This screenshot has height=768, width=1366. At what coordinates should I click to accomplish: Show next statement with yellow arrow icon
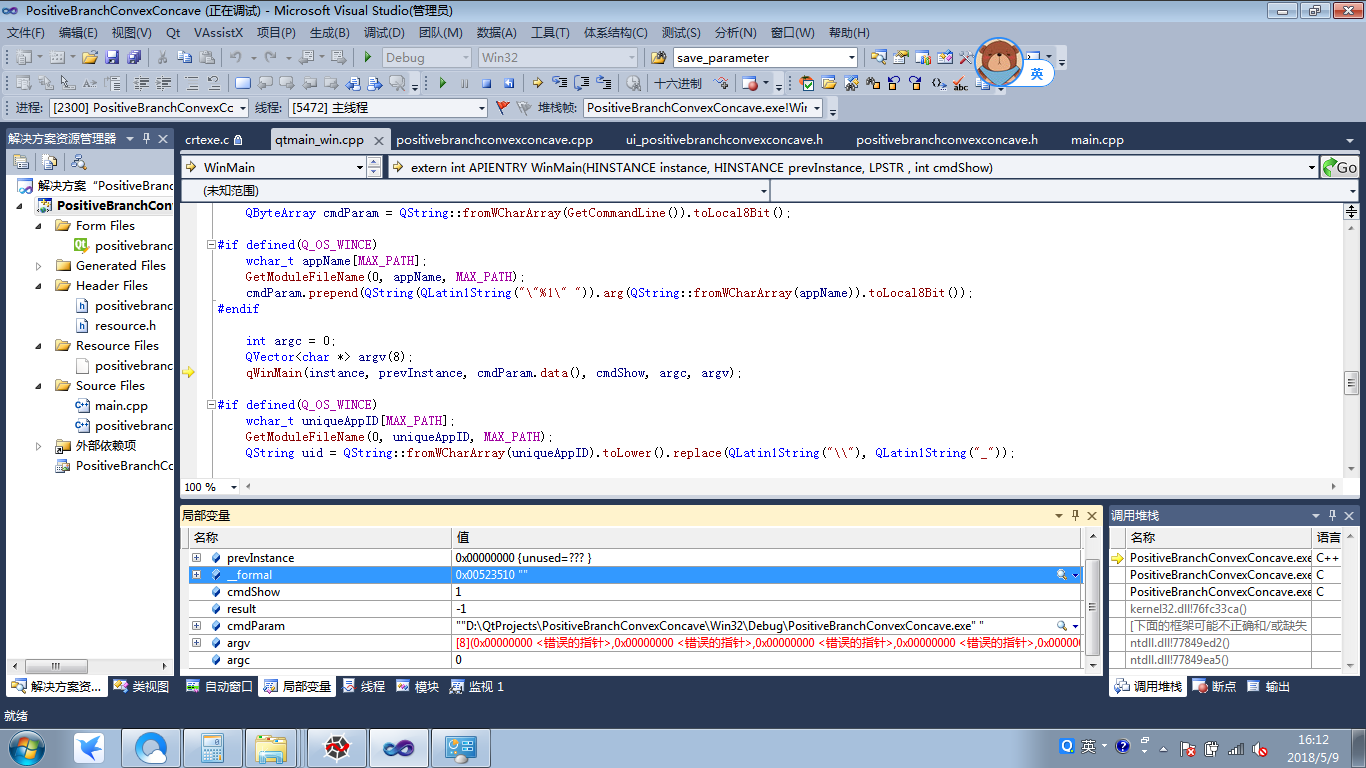(538, 83)
